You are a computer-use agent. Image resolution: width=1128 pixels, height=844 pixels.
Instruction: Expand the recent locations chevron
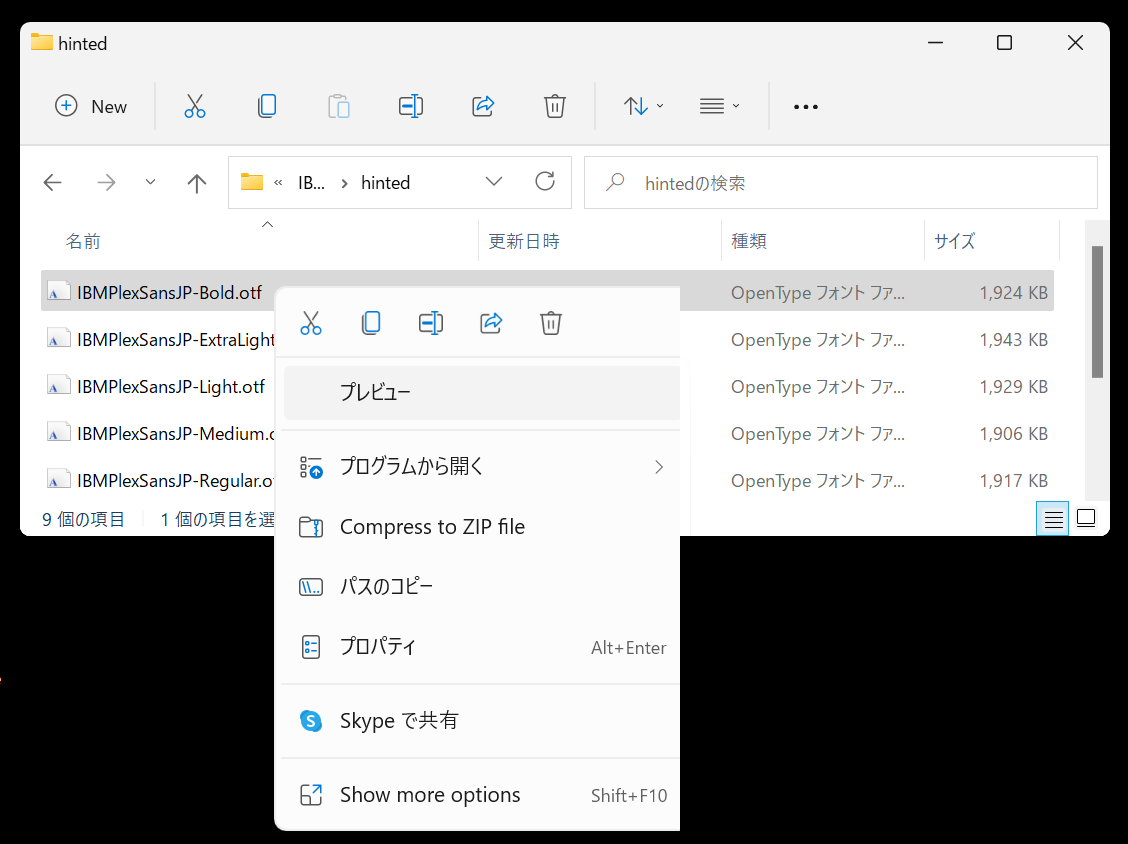point(150,182)
